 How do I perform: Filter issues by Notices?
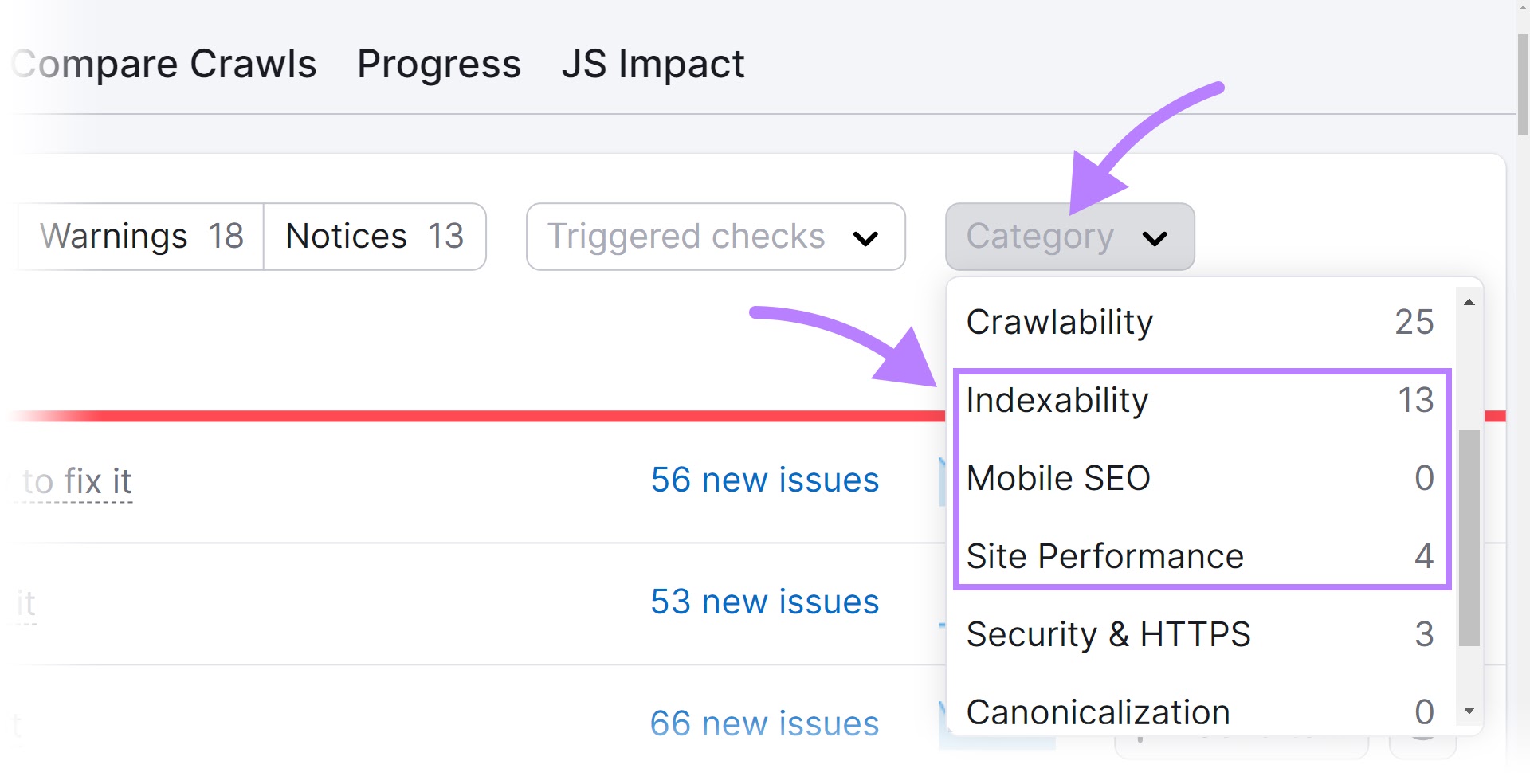(374, 236)
